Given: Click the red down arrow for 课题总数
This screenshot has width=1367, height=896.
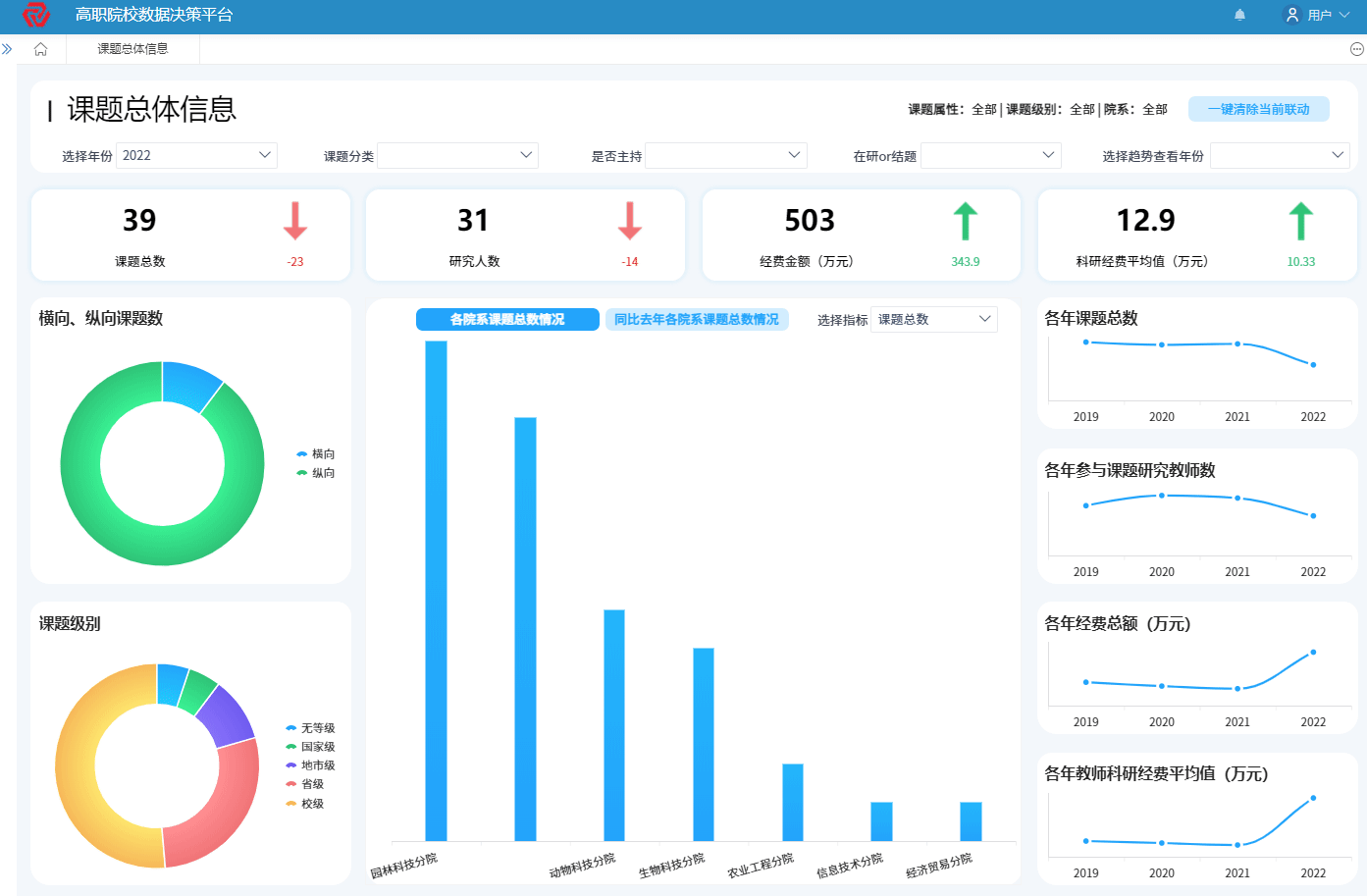Looking at the screenshot, I should coord(295,221).
